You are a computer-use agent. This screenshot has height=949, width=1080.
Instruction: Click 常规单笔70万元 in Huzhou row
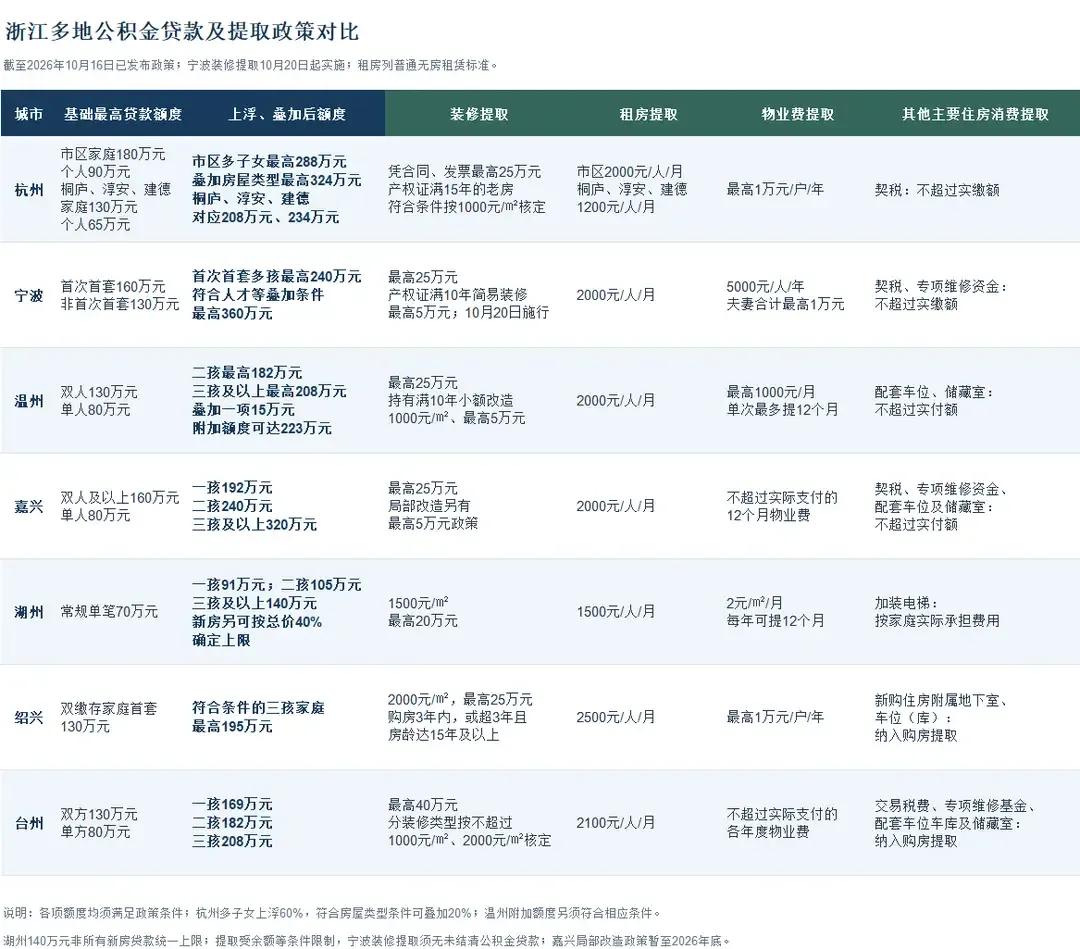[x=110, y=612]
